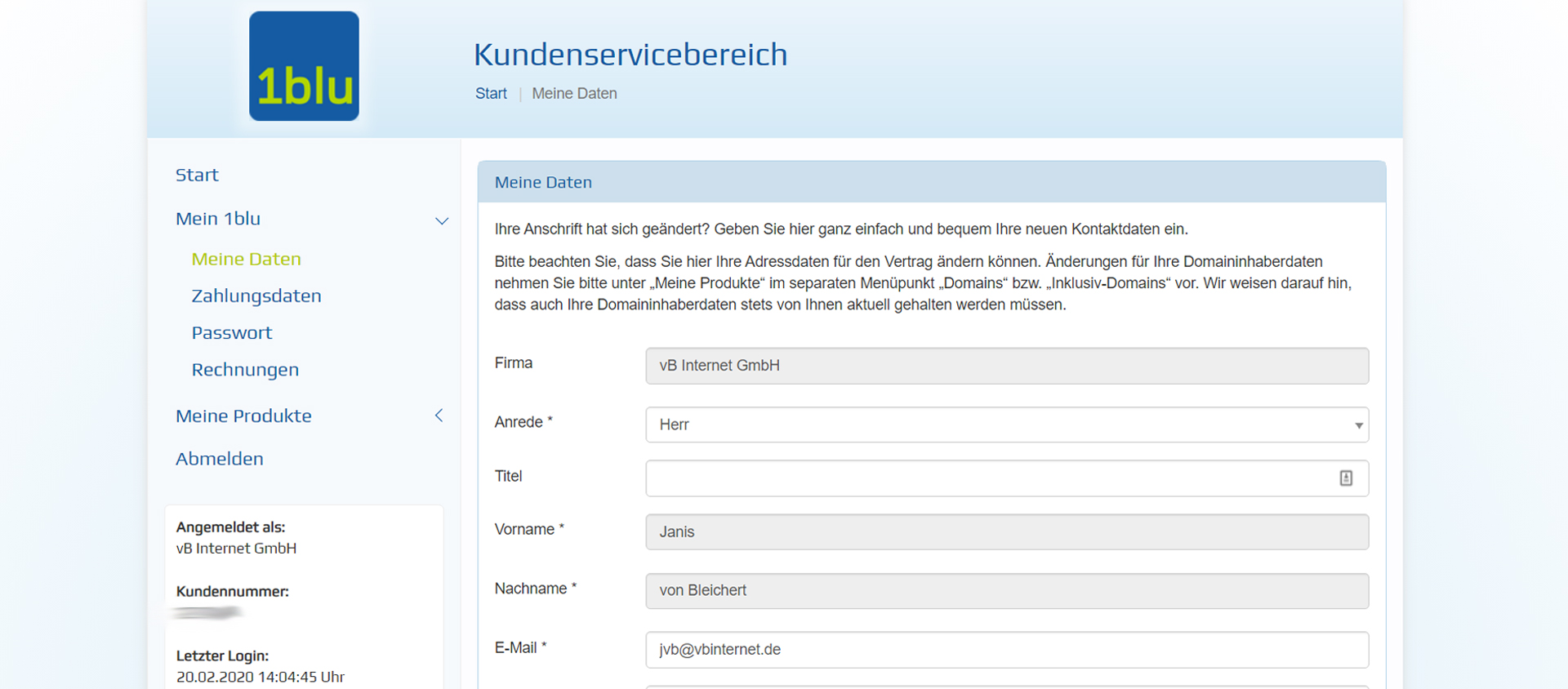The width and height of the screenshot is (1568, 689).
Task: Click the Anrede * field label
Action: click(x=523, y=422)
